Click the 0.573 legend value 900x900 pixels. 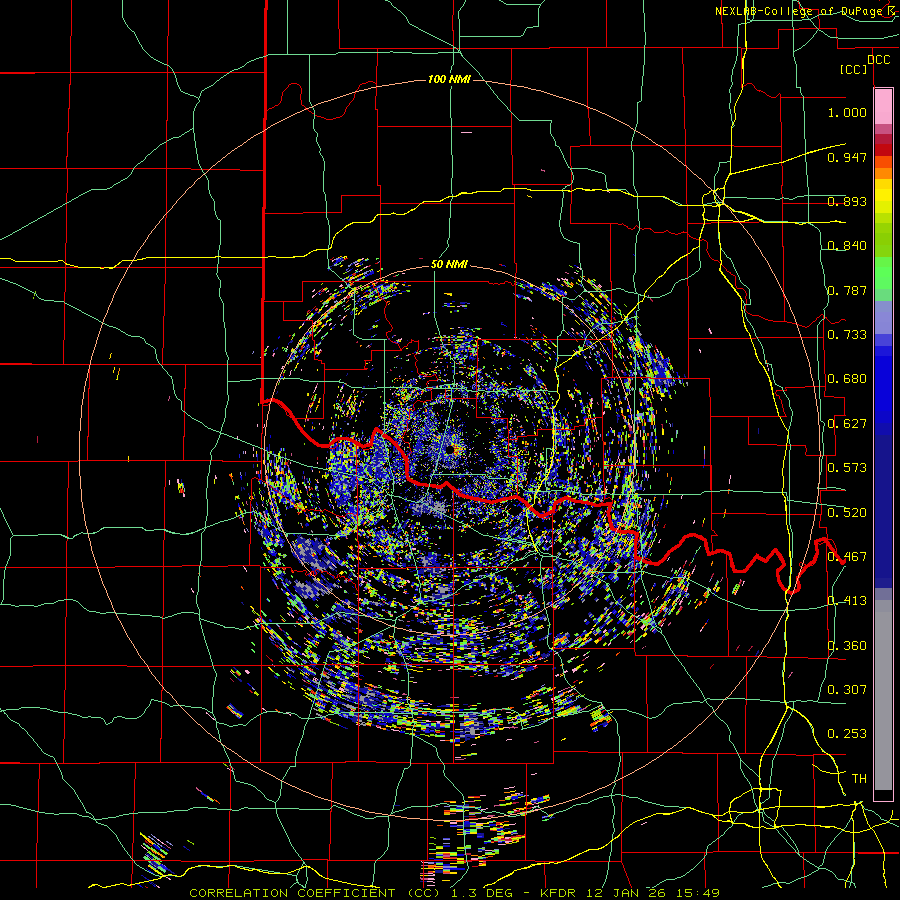pyautogui.click(x=847, y=468)
